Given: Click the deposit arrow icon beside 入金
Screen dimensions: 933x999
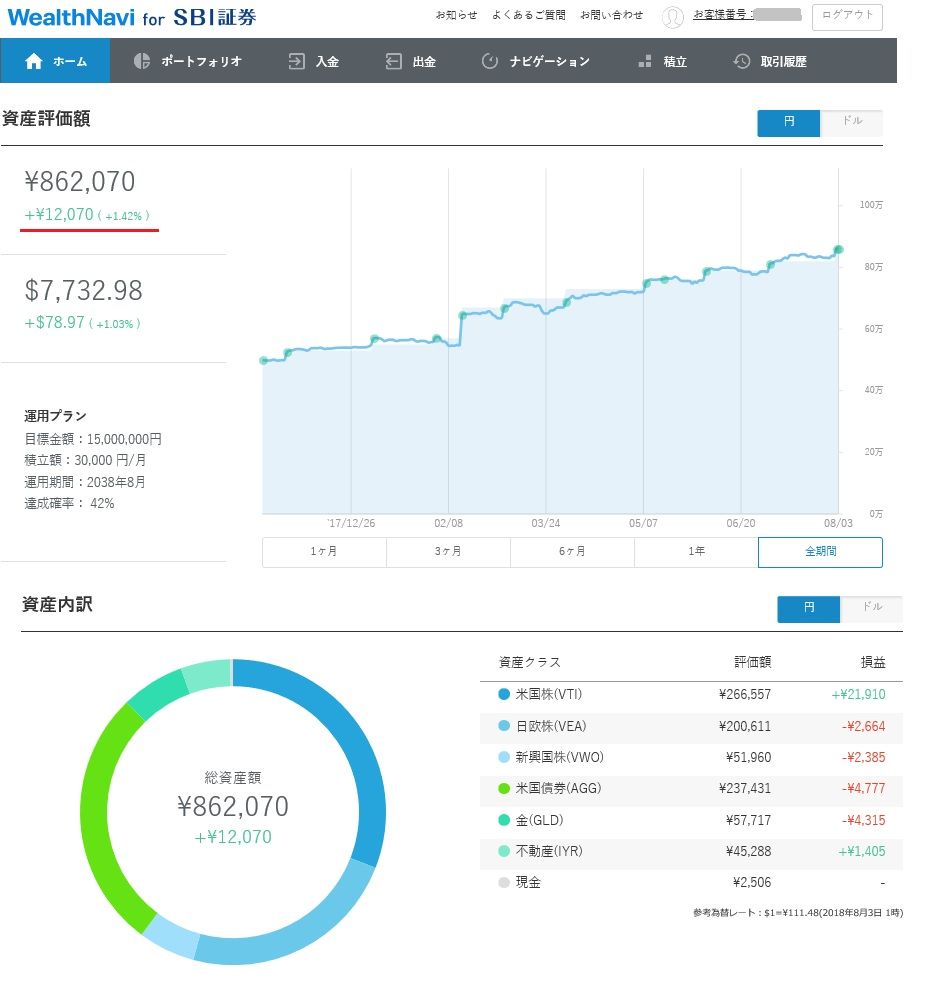Looking at the screenshot, I should [x=296, y=61].
